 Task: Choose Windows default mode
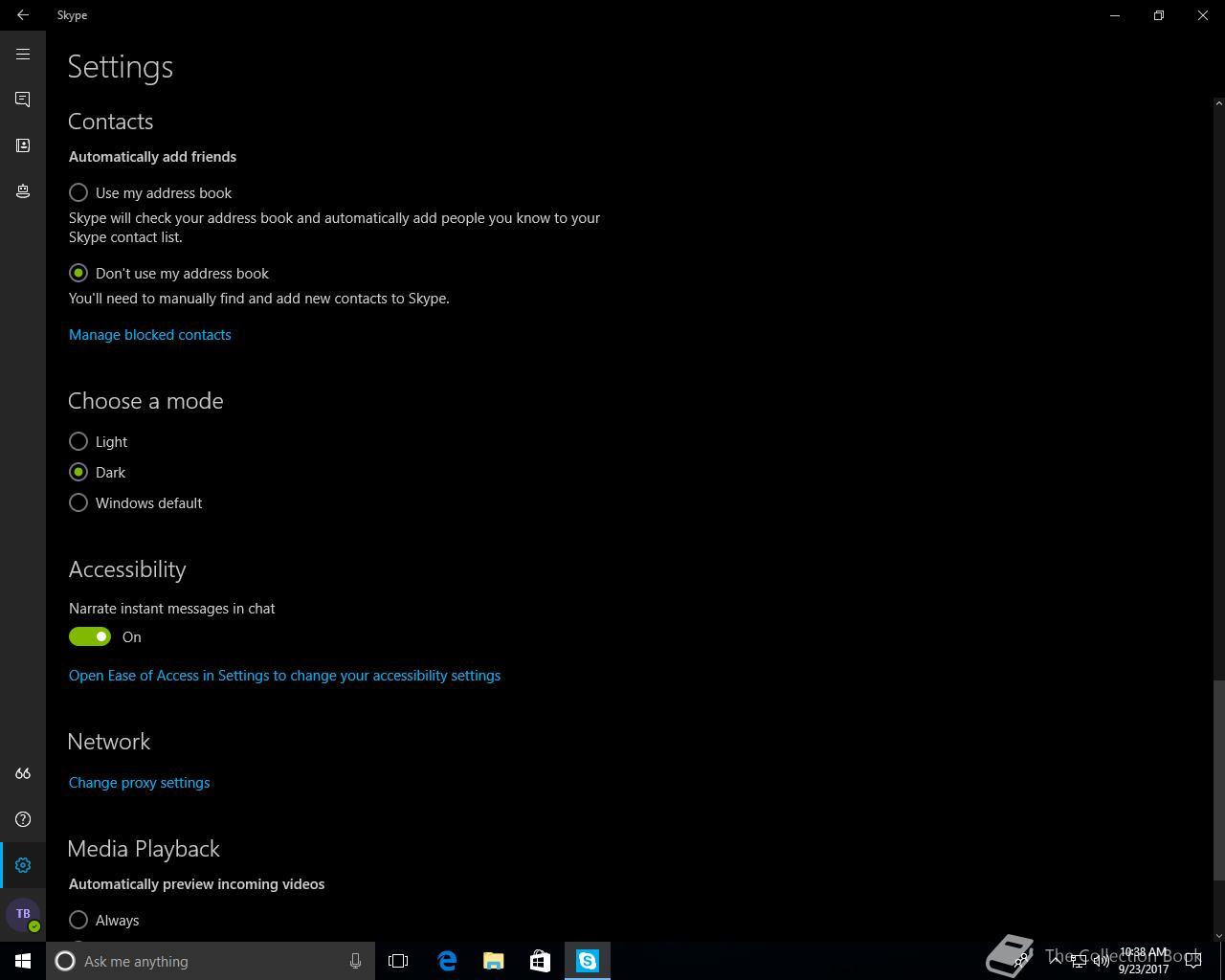tap(136, 502)
